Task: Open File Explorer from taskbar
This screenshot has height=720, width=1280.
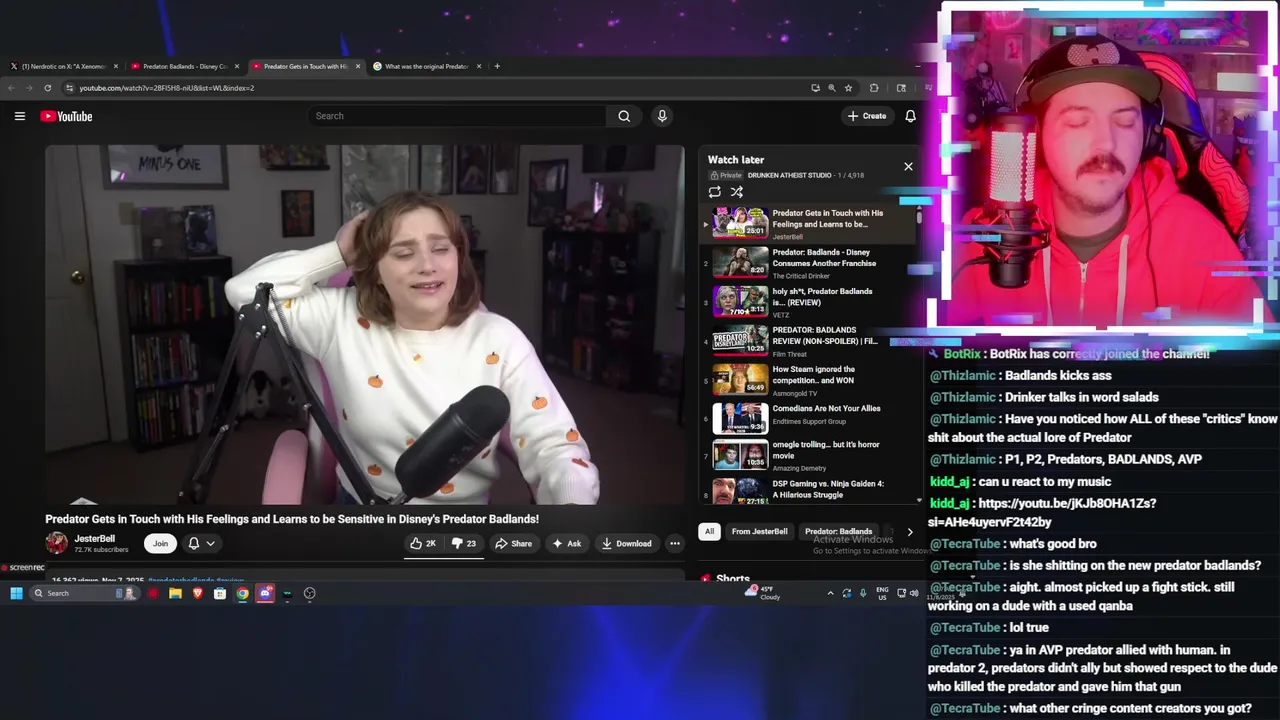Action: [x=175, y=593]
